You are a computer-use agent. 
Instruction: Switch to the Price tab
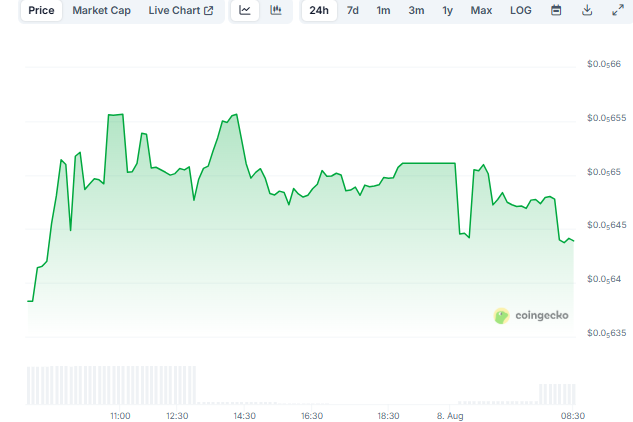click(x=41, y=10)
